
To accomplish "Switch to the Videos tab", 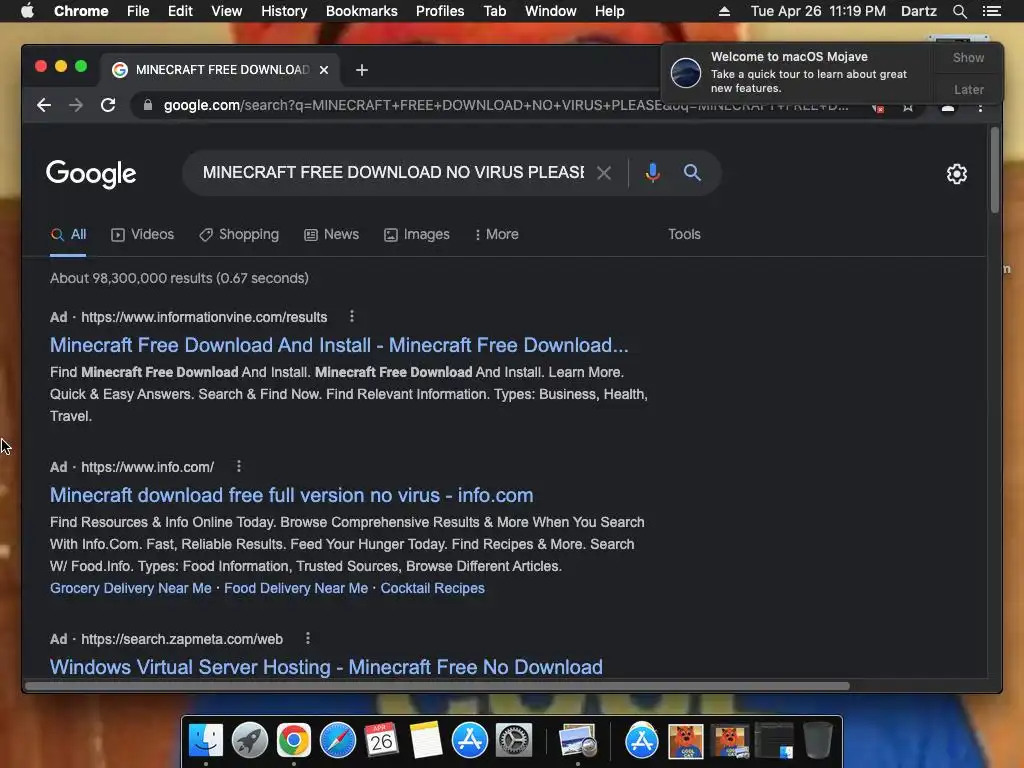I will click(142, 234).
